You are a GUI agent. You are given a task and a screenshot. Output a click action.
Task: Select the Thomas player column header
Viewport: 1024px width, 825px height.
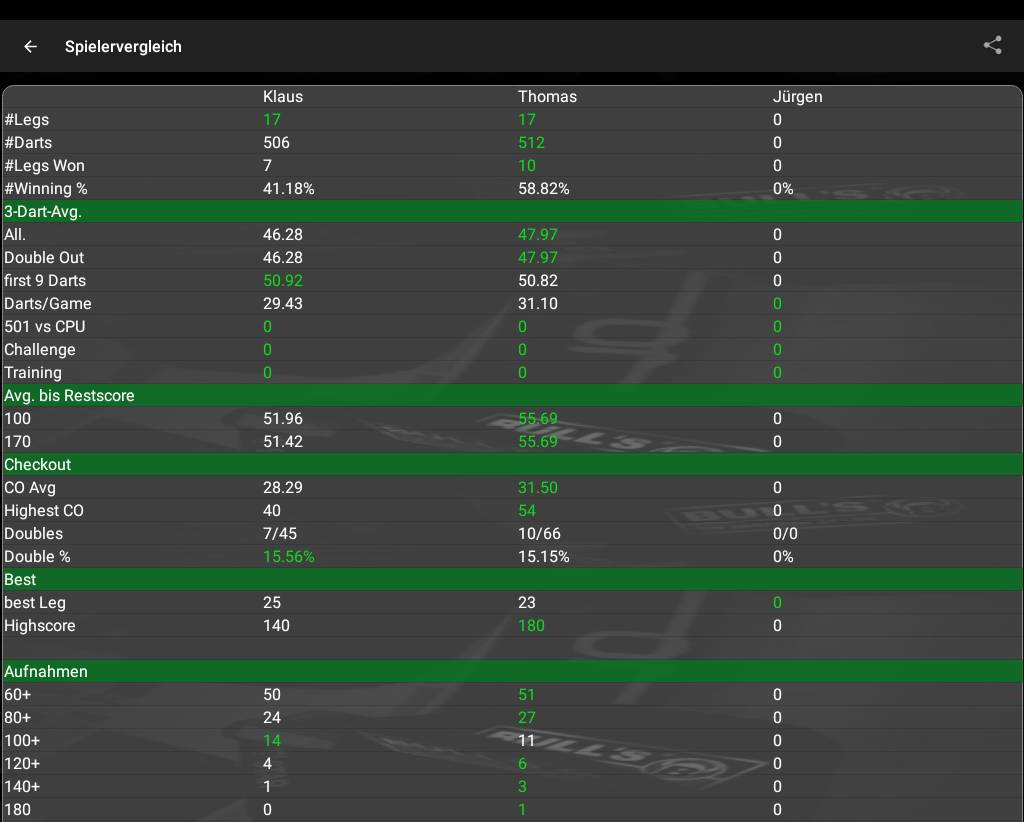coord(547,97)
